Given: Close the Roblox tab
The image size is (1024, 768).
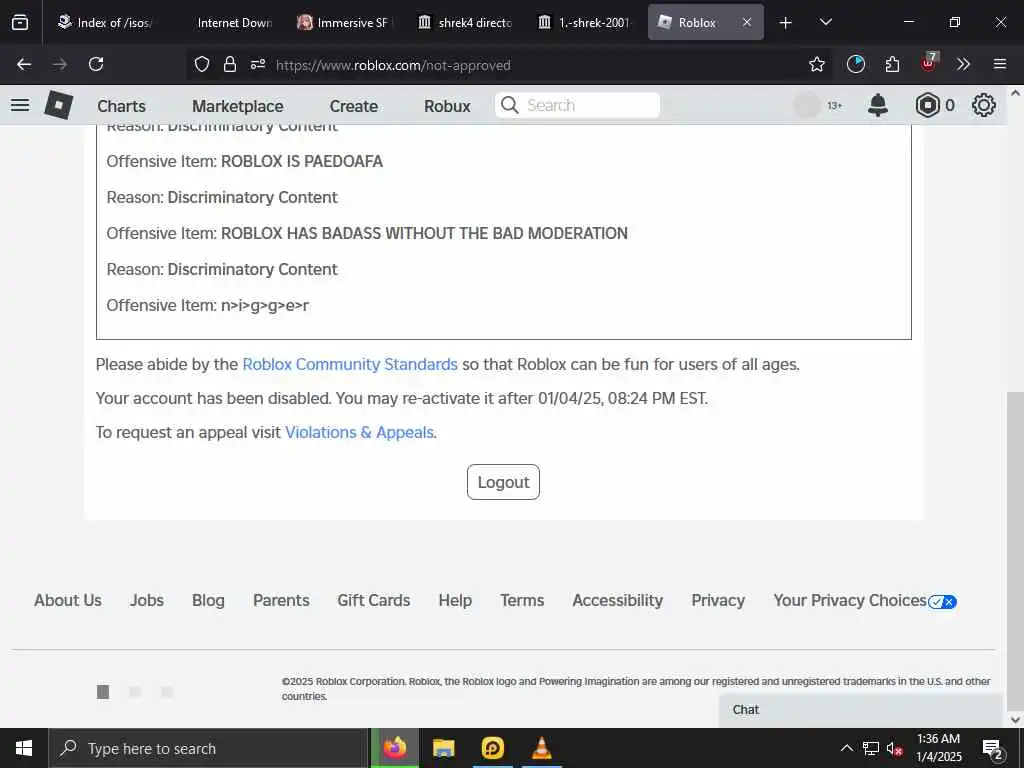Looking at the screenshot, I should tap(746, 22).
